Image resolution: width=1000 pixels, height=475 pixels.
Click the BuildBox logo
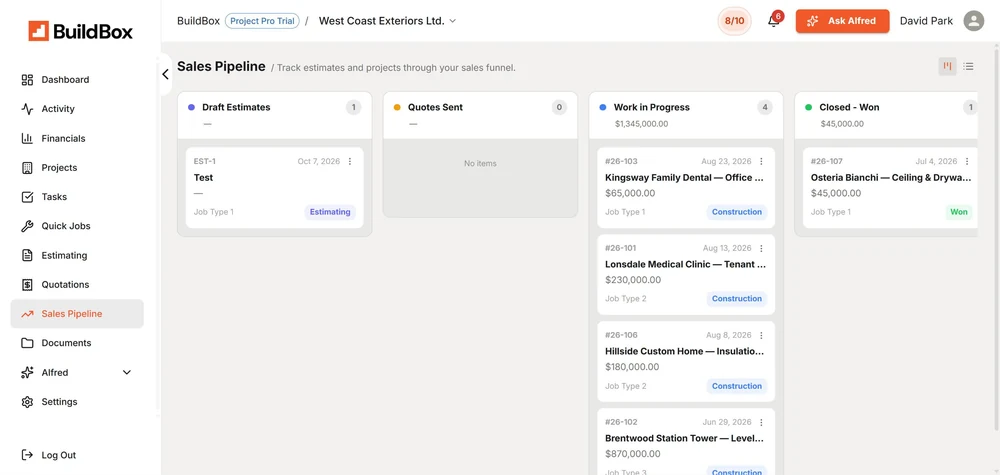[80, 31]
